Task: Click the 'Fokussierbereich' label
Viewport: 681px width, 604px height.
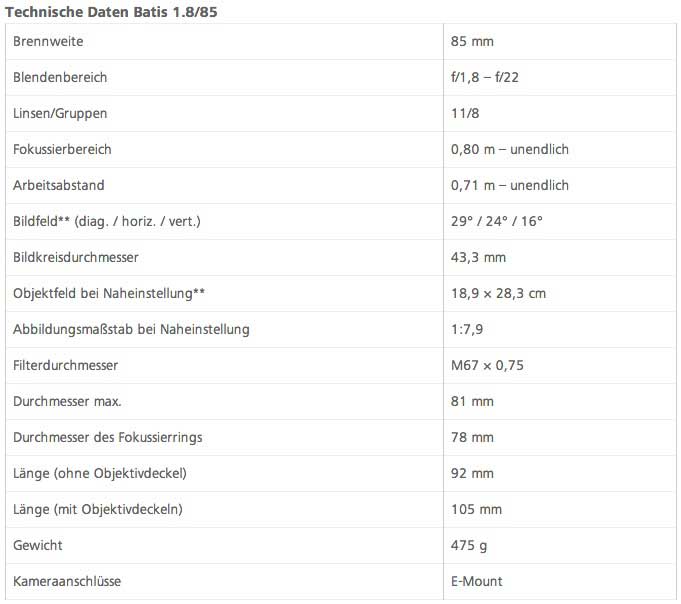Action: click(x=62, y=149)
